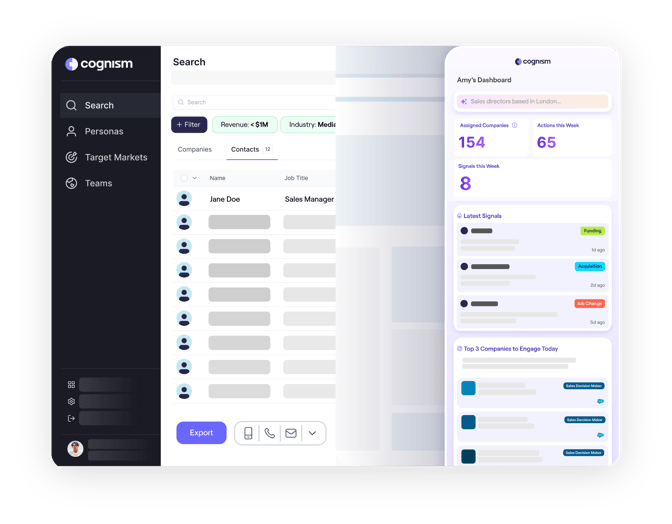The height and width of the screenshot is (524, 672).
Task: Expand the dropdown next to select-all checkbox
Action: [x=195, y=178]
